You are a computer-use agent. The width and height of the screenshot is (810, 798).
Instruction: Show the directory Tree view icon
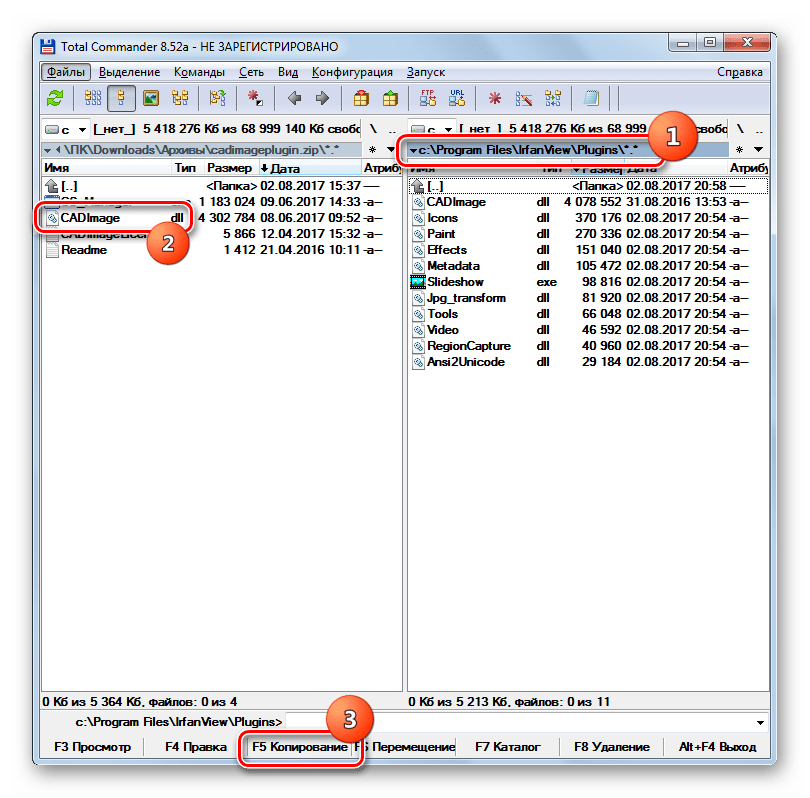pos(180,98)
